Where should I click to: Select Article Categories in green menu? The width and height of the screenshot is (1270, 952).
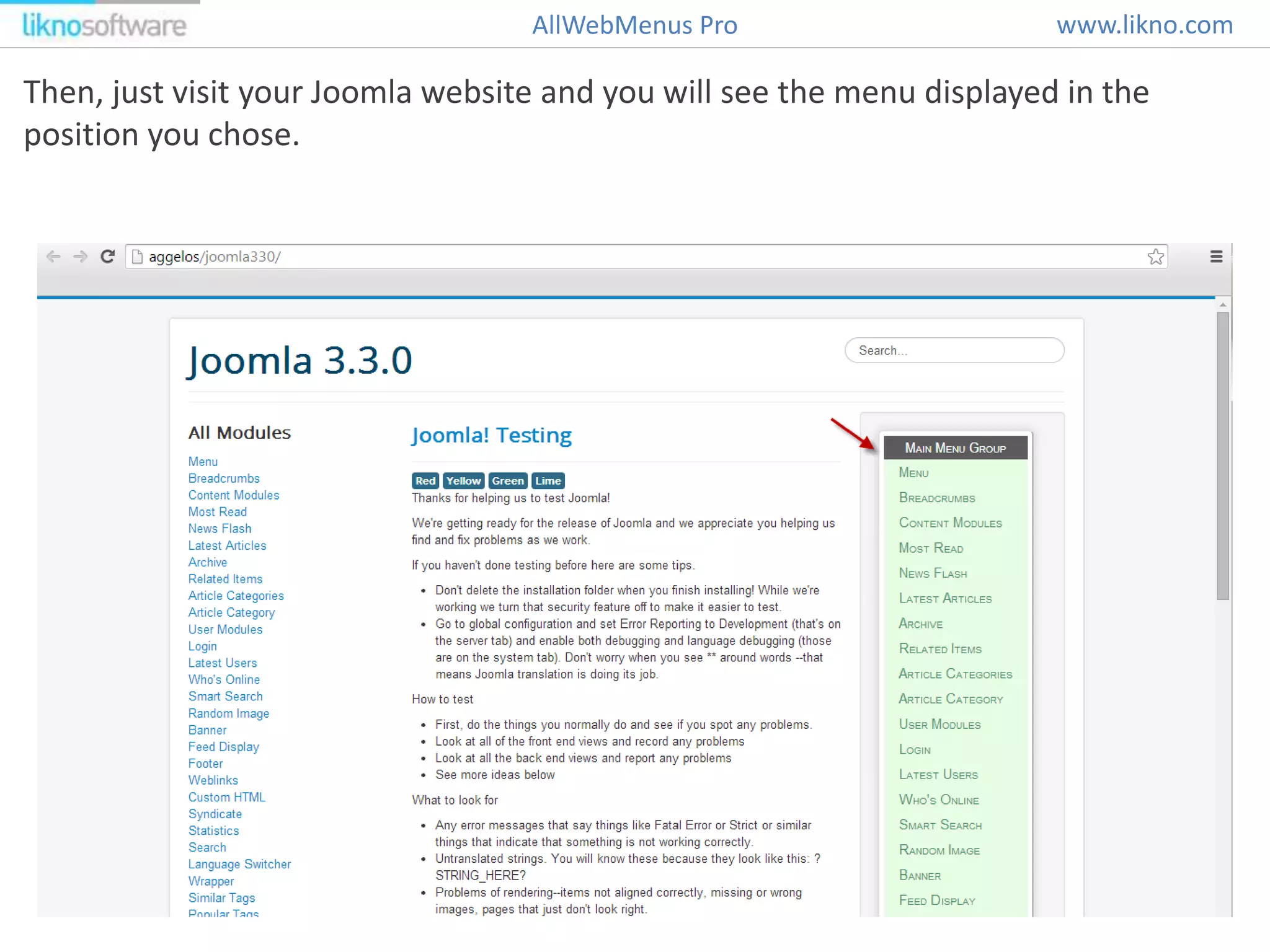[956, 674]
